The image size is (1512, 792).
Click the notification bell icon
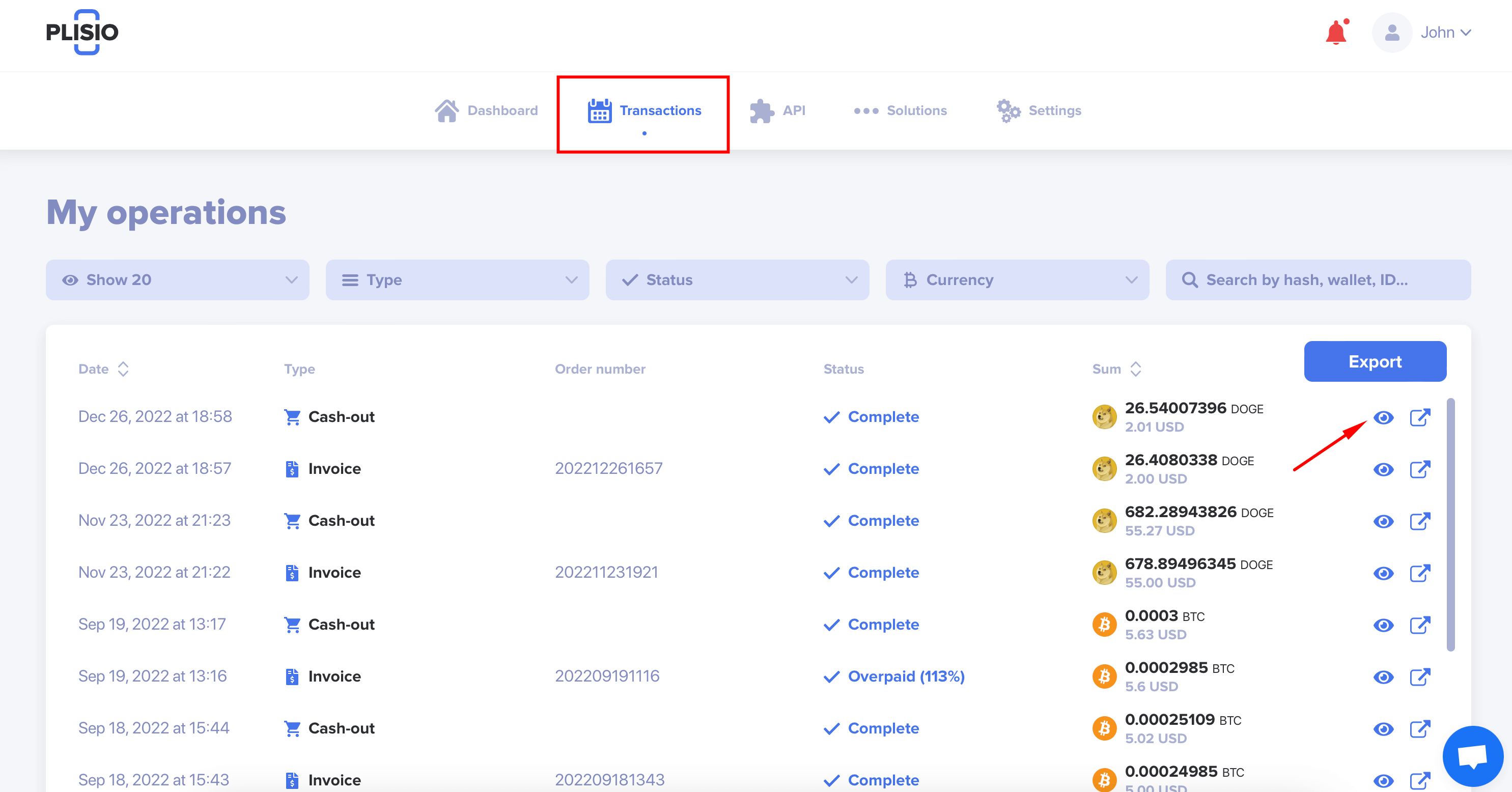[x=1337, y=32]
